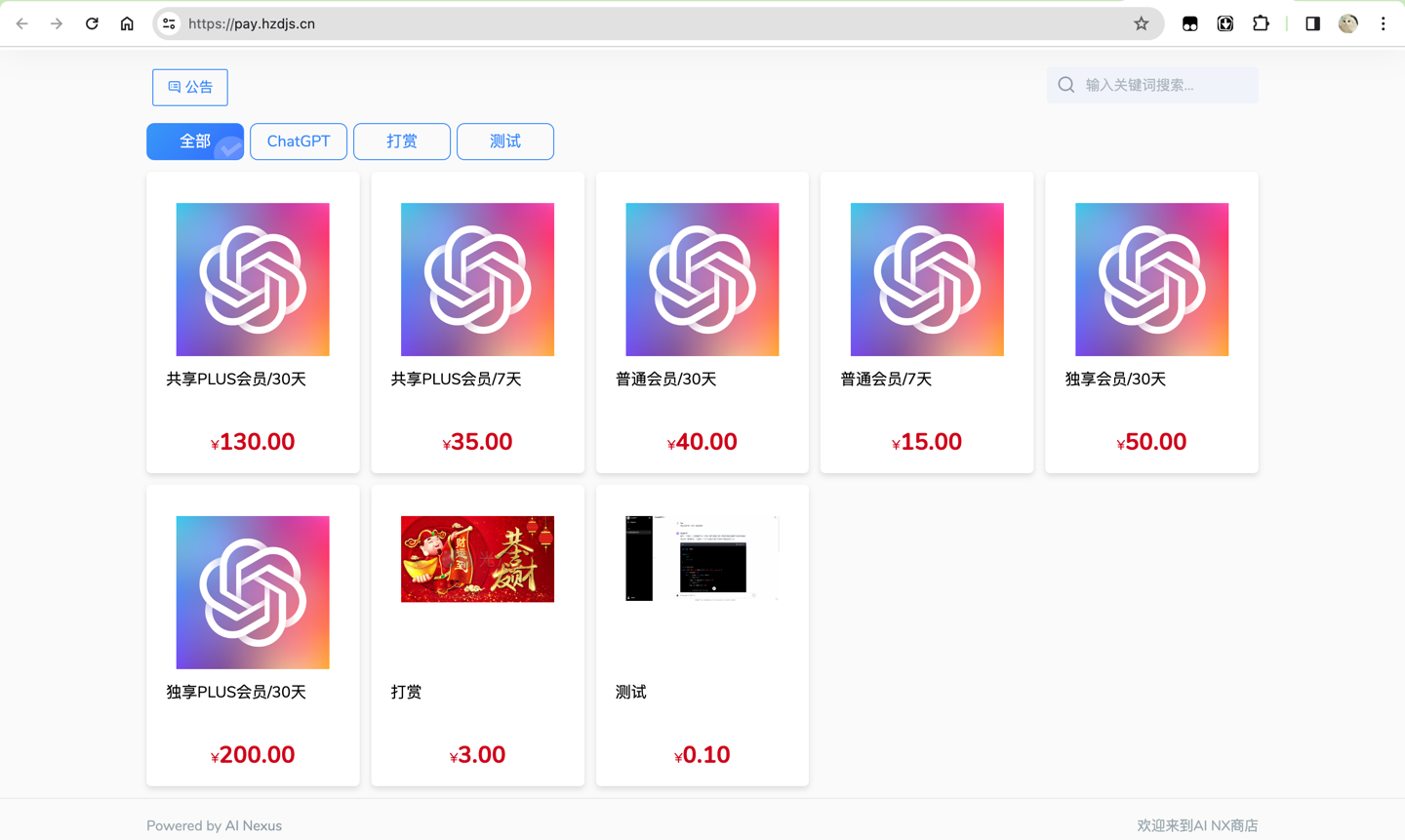1405x840 pixels.
Task: Click the 独享会员/30天 title
Action: pos(1115,380)
